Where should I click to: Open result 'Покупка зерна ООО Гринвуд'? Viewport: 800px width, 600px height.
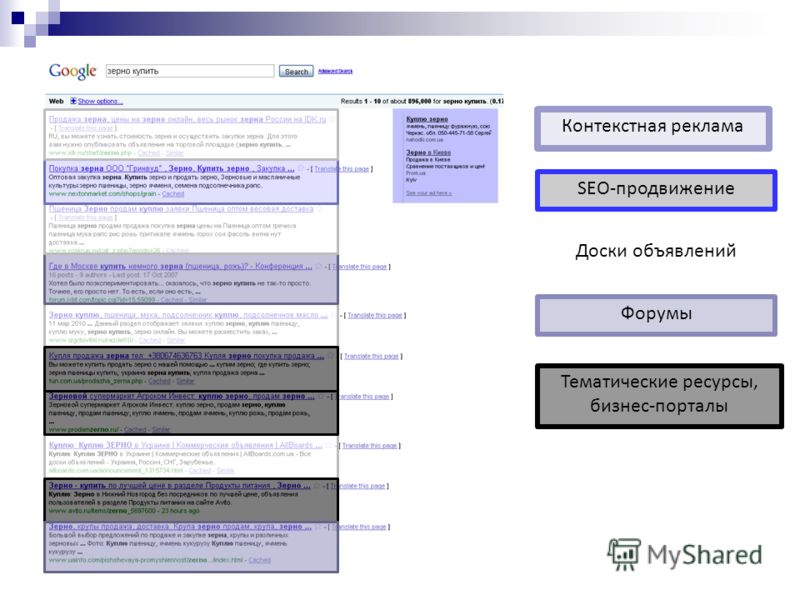point(171,168)
